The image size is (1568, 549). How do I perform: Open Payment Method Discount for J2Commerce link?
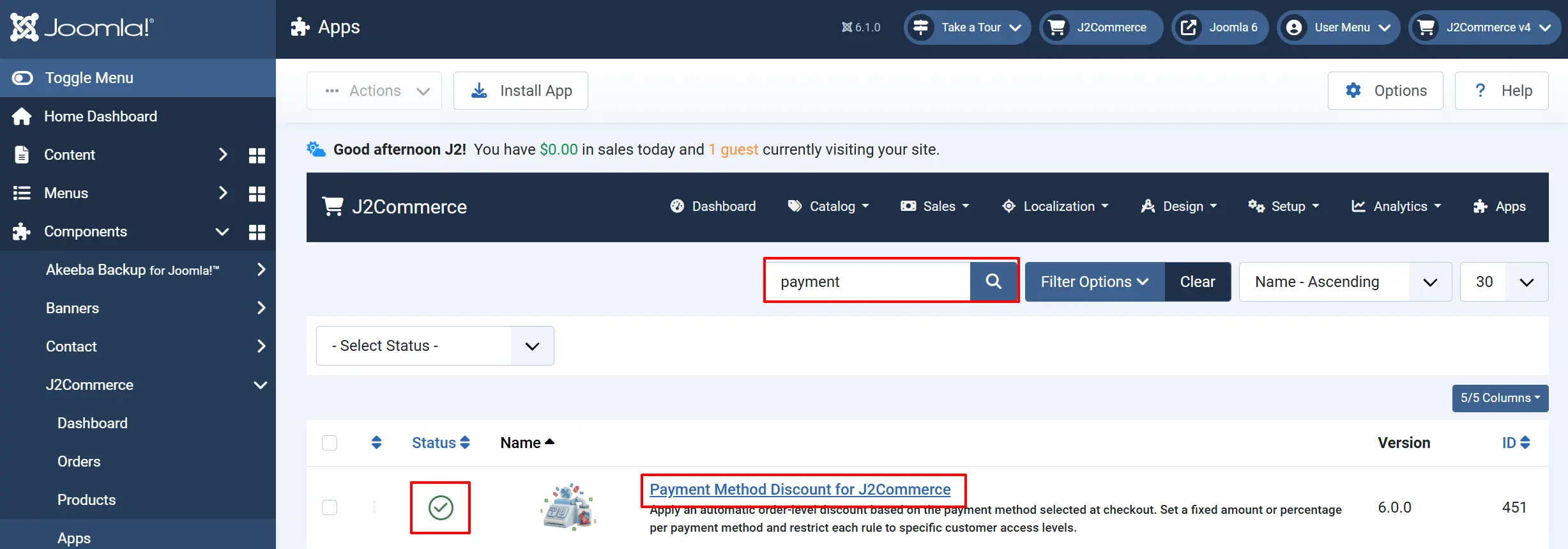800,490
